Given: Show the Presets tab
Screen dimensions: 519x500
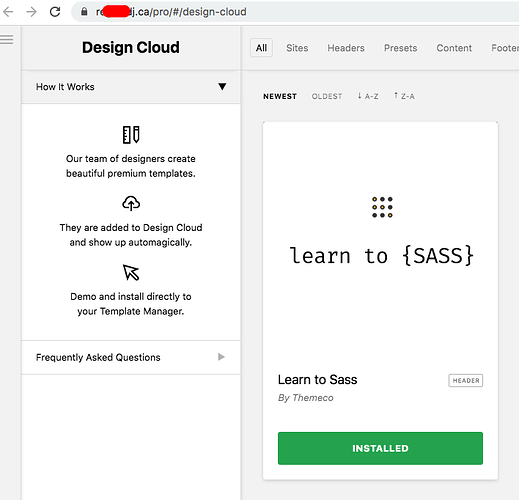Looking at the screenshot, I should [x=400, y=48].
